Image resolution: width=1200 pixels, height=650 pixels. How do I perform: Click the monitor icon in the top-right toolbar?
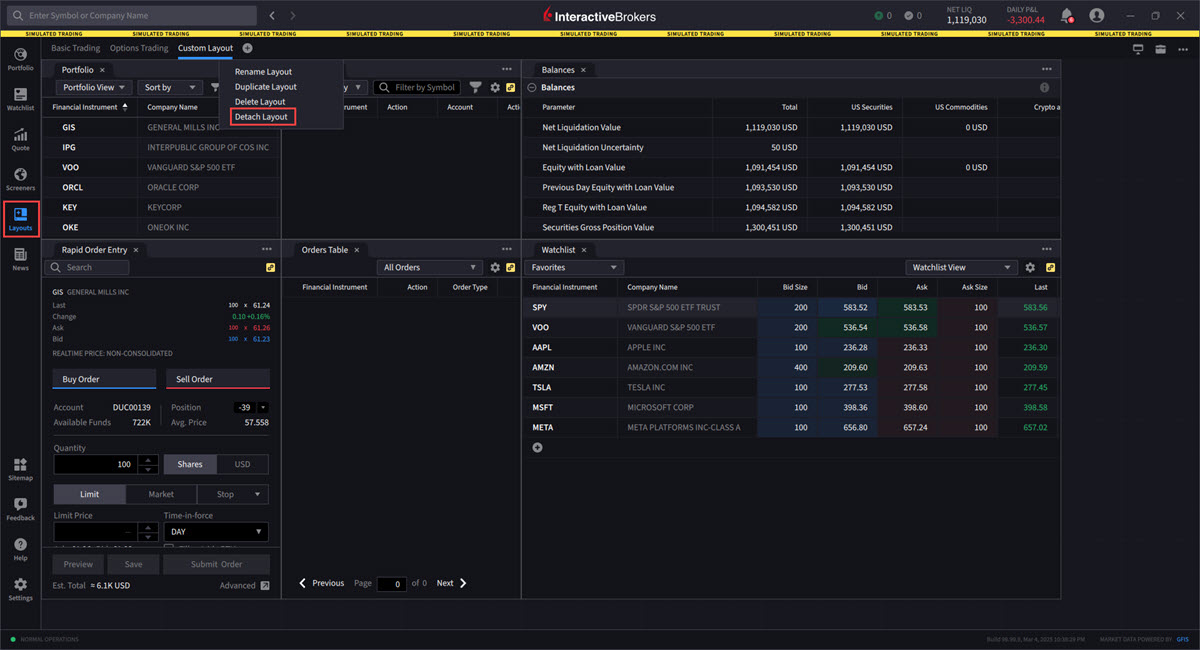[1138, 49]
